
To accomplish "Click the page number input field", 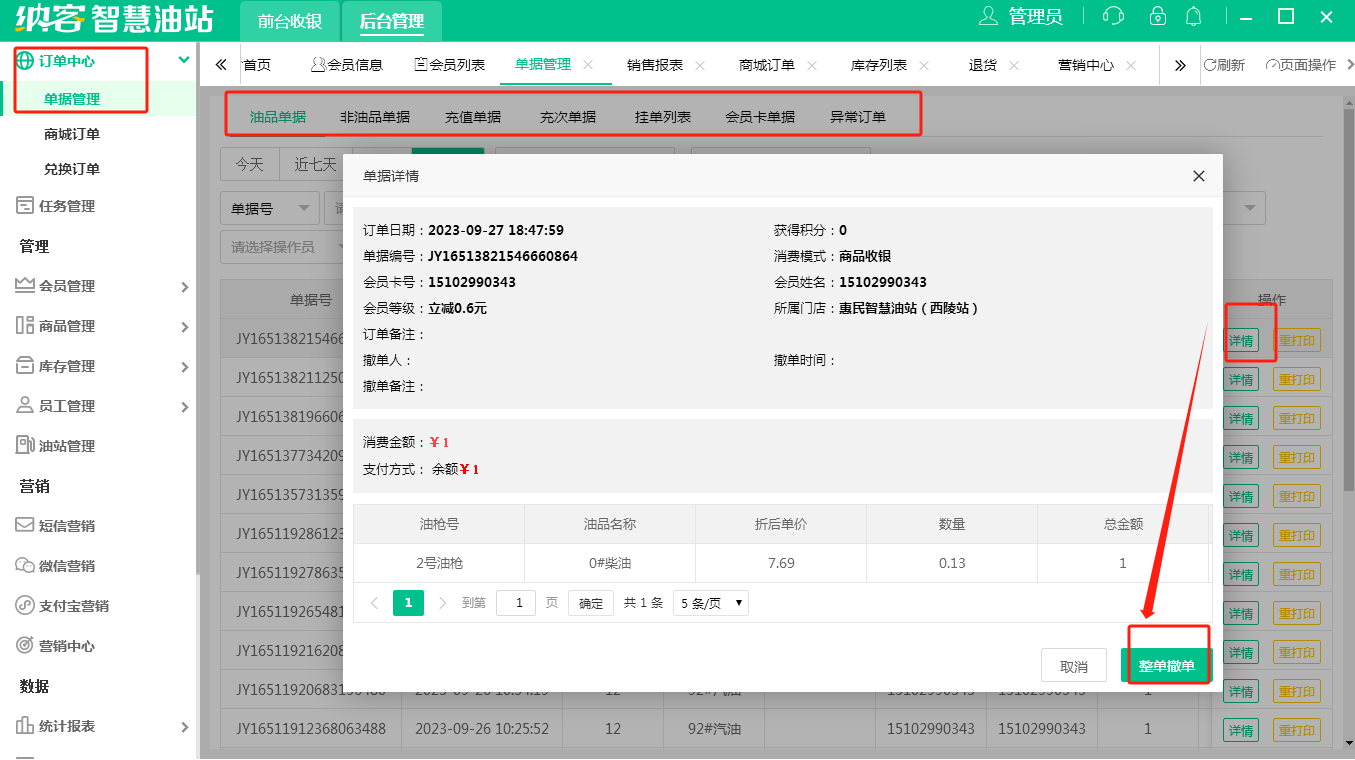I will [x=516, y=603].
